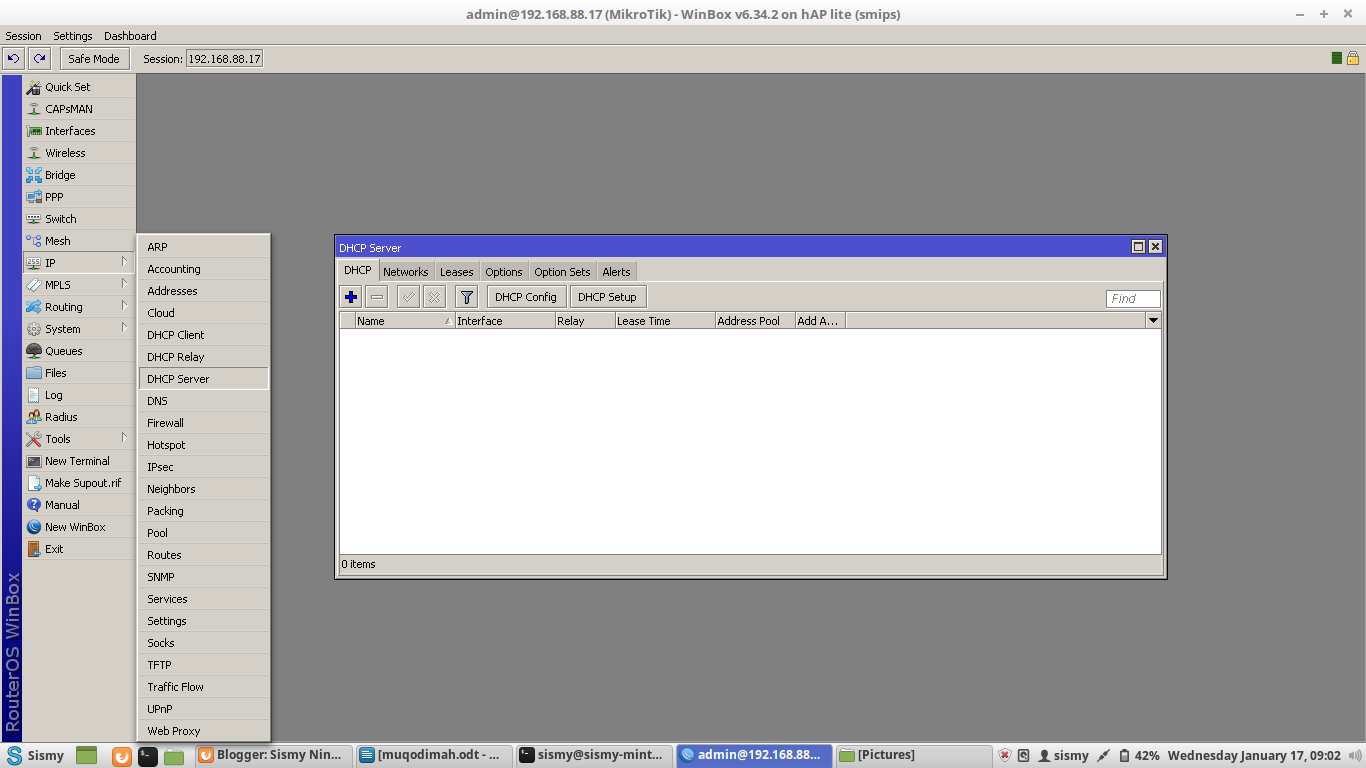Click the DHCP Setup button

(x=607, y=297)
